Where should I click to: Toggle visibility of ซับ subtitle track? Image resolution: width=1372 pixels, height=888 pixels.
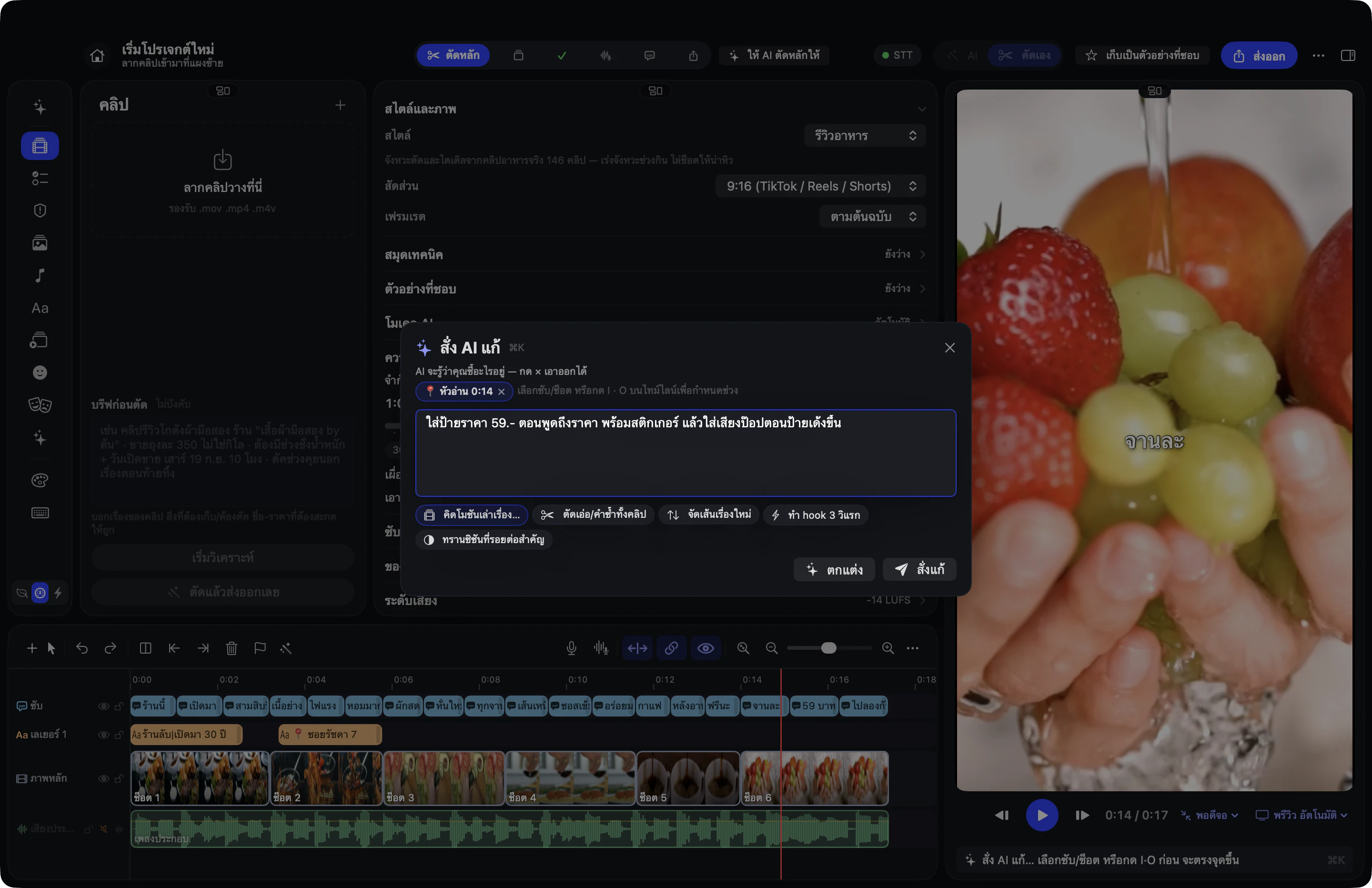pos(104,706)
